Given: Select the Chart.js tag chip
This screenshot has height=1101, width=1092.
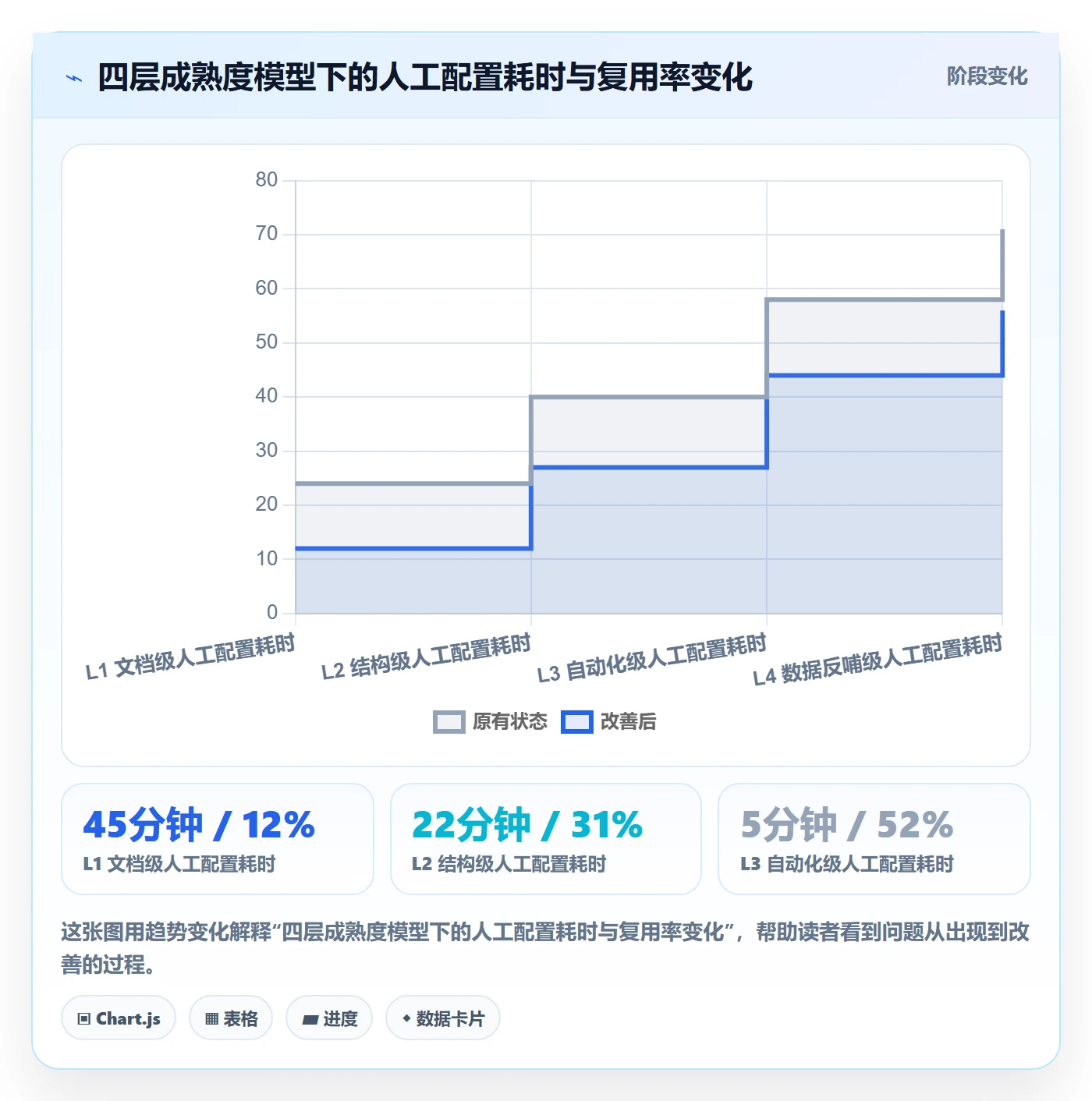Looking at the screenshot, I should tap(119, 1018).
